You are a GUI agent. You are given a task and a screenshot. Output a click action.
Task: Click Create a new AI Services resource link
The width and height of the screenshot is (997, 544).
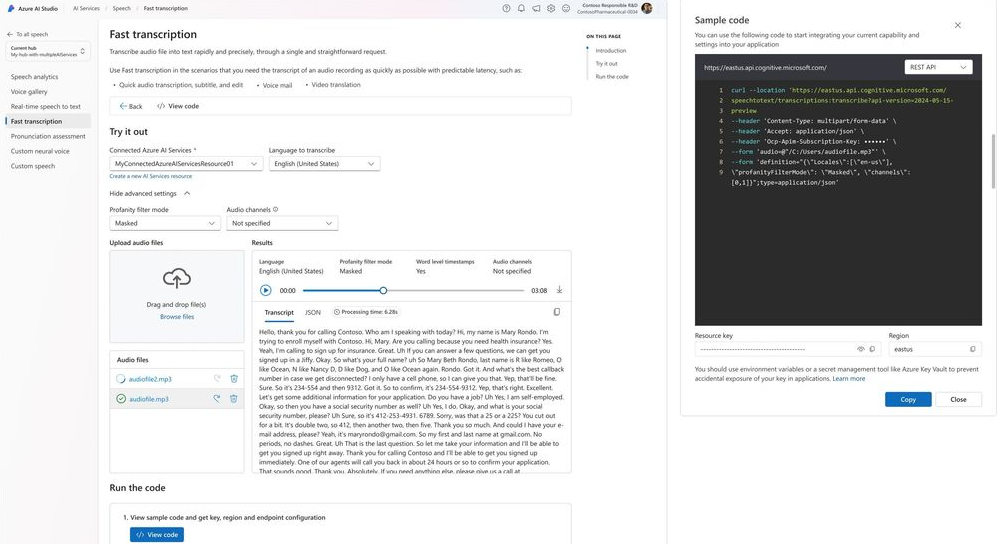[x=151, y=176]
